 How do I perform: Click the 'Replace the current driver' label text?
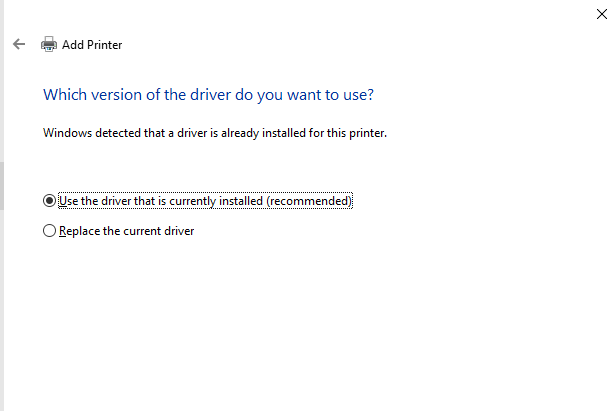(x=126, y=231)
